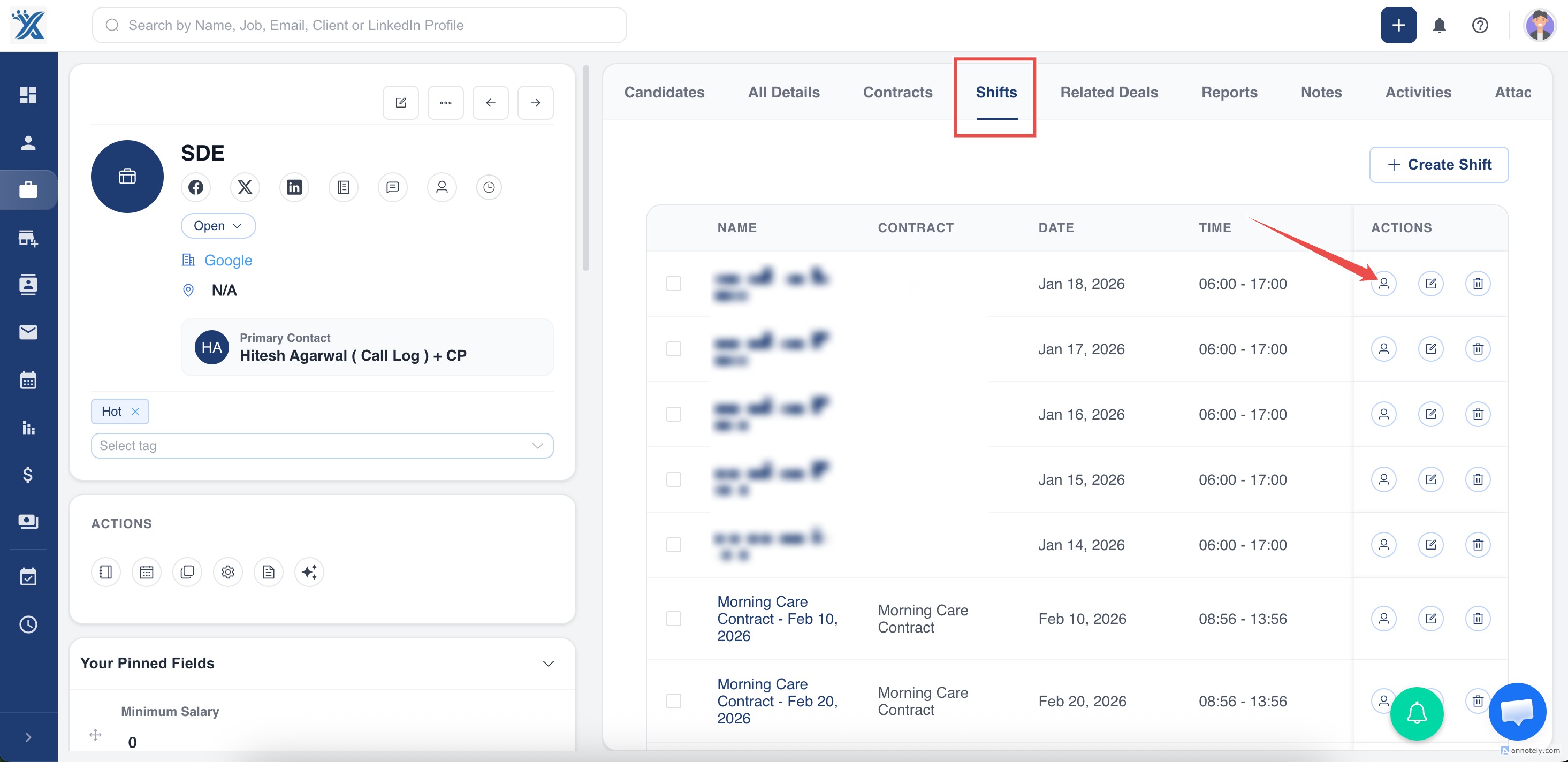Screen dimensions: 1568x762
Task: Select the Shifts tab
Action: (996, 93)
